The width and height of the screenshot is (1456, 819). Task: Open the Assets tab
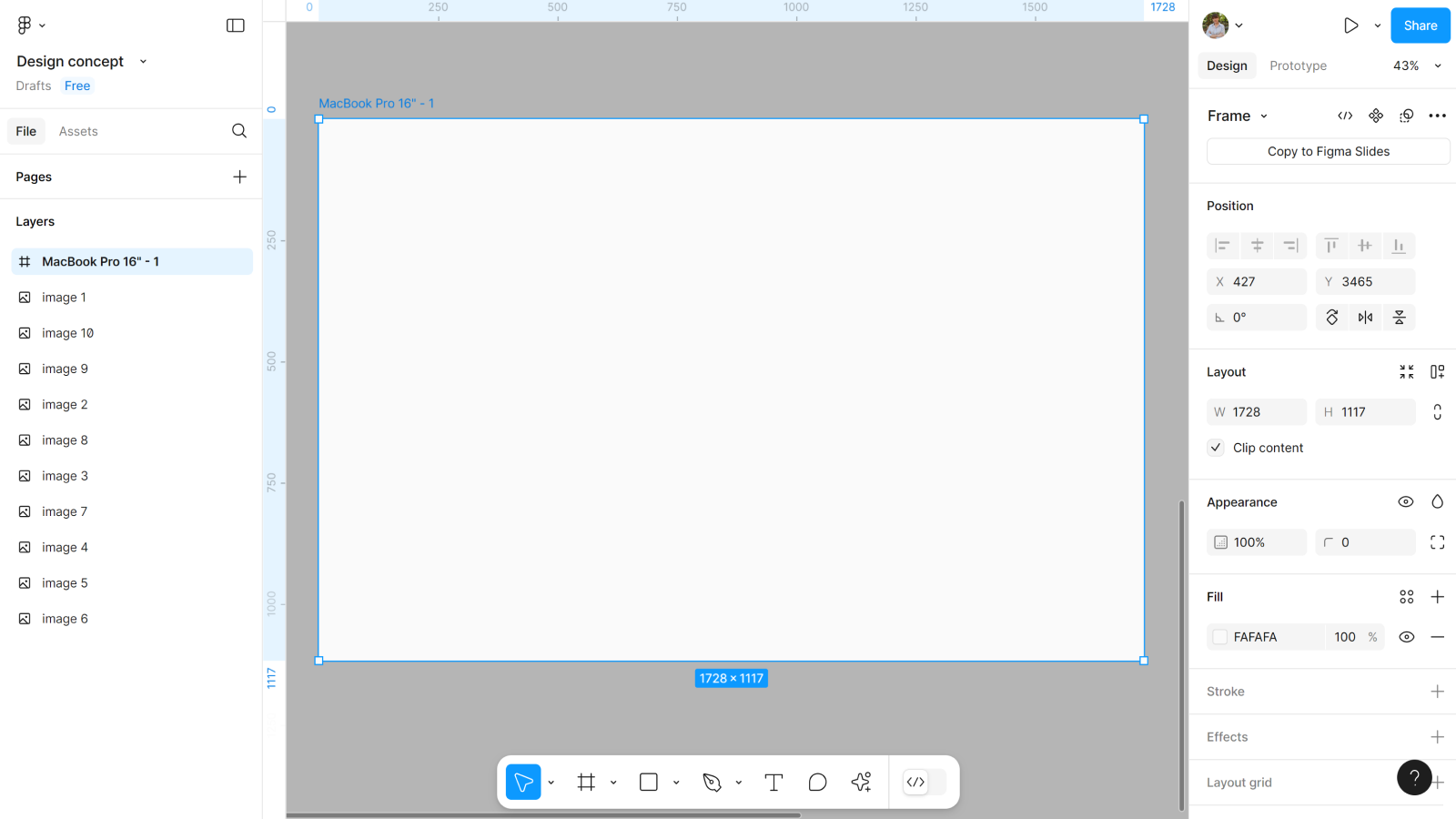(x=78, y=131)
